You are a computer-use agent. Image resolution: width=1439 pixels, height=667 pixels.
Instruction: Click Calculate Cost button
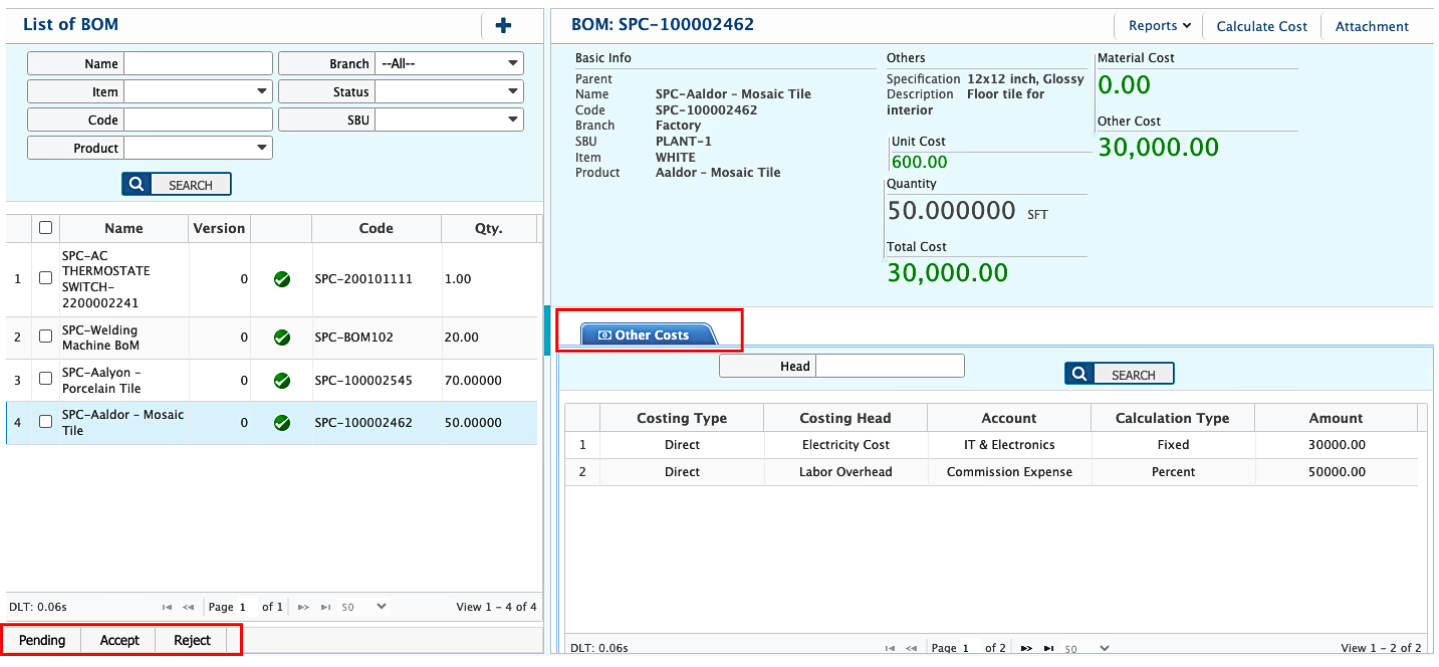tap(1261, 26)
